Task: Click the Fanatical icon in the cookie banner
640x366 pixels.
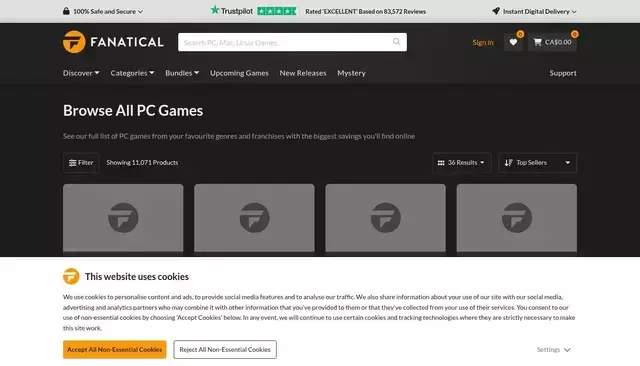Action: (x=71, y=276)
